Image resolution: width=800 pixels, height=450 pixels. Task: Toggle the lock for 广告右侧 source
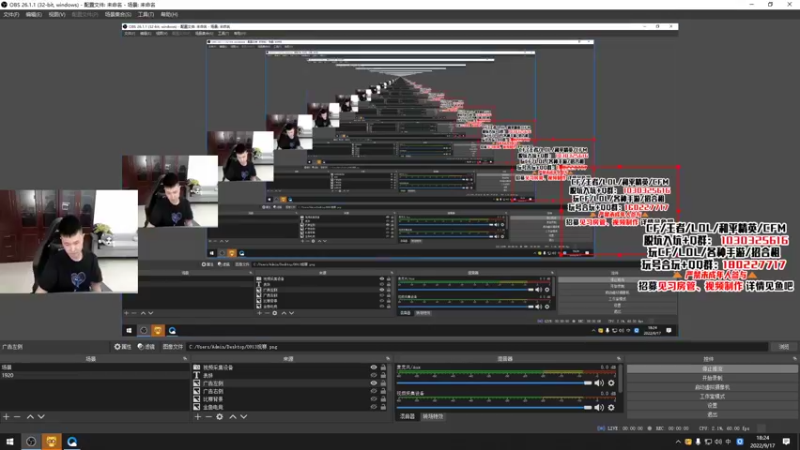click(x=383, y=391)
